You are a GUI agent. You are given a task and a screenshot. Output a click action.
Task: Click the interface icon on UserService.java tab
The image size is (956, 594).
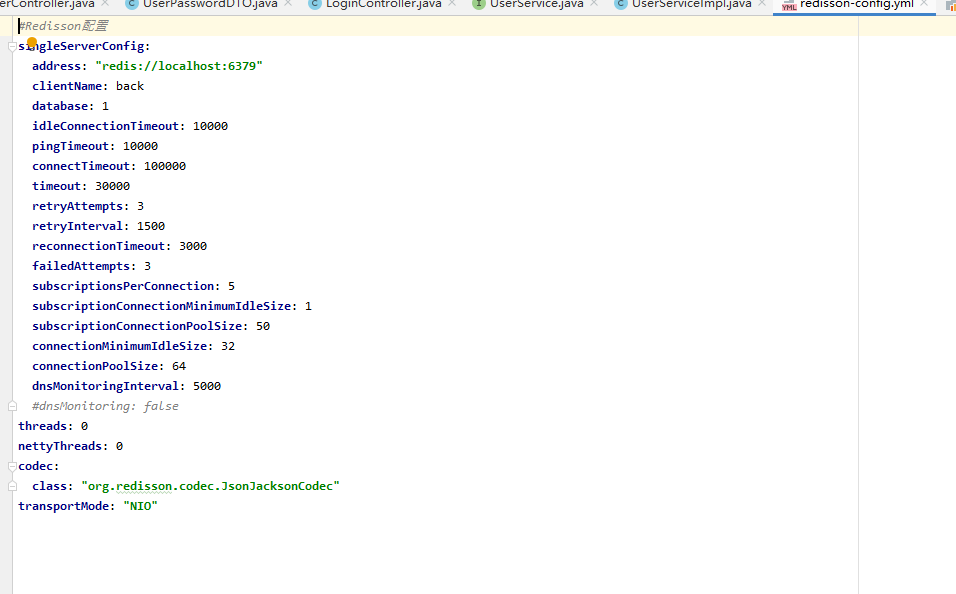click(479, 4)
